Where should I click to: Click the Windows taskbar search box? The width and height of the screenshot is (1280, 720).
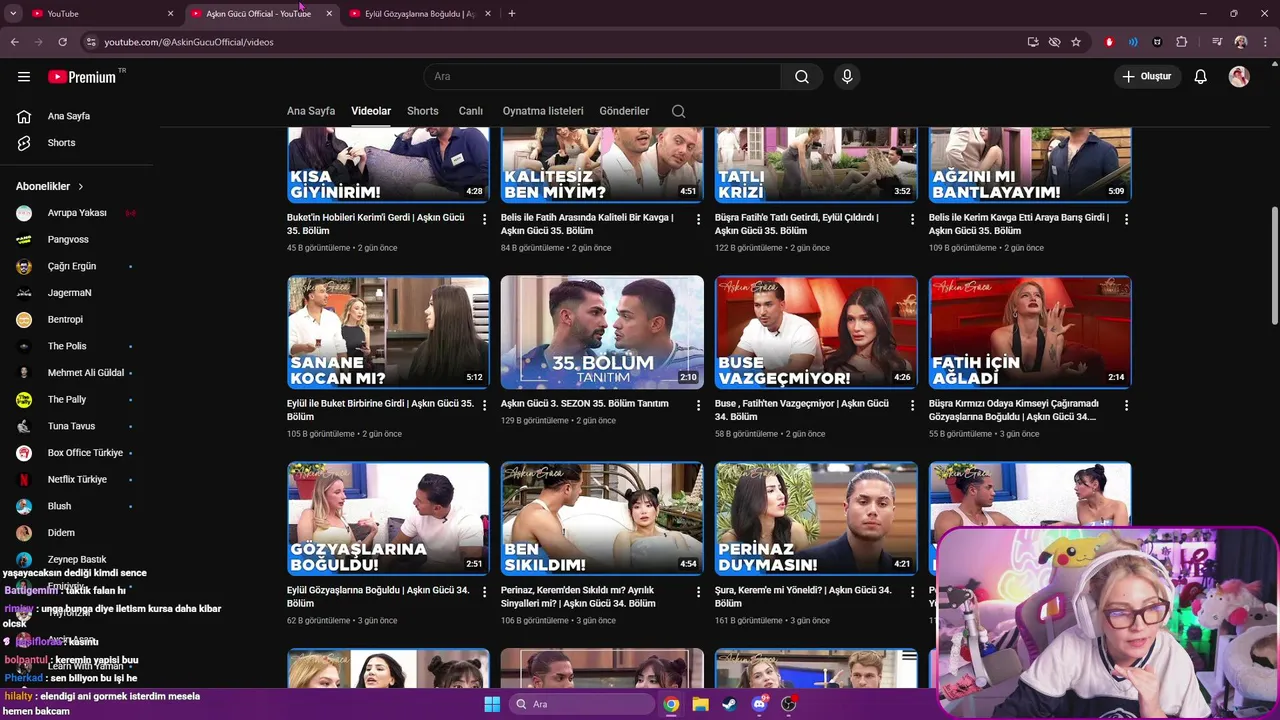581,704
